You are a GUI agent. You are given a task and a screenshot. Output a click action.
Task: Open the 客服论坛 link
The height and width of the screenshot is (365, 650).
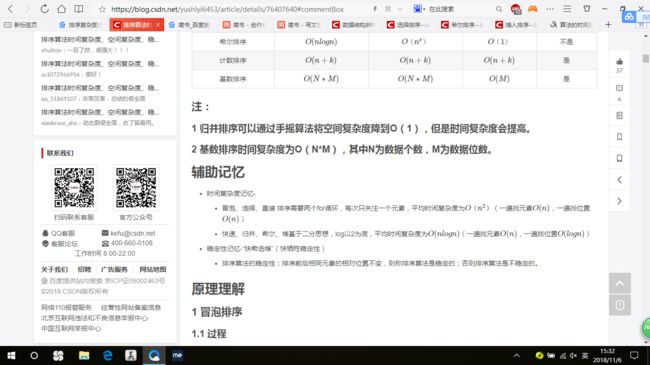60,243
